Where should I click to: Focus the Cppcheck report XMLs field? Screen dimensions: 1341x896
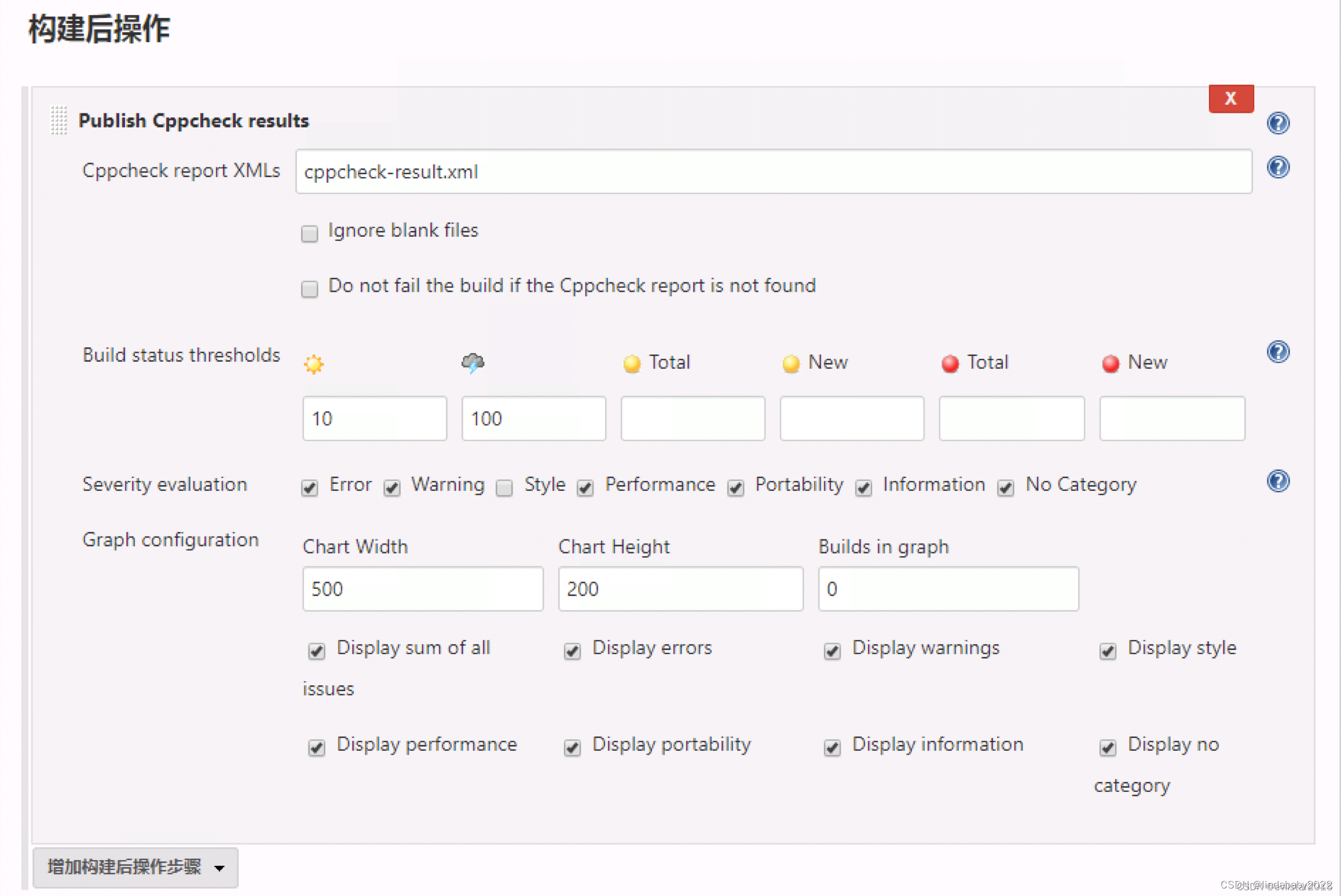pyautogui.click(x=774, y=171)
